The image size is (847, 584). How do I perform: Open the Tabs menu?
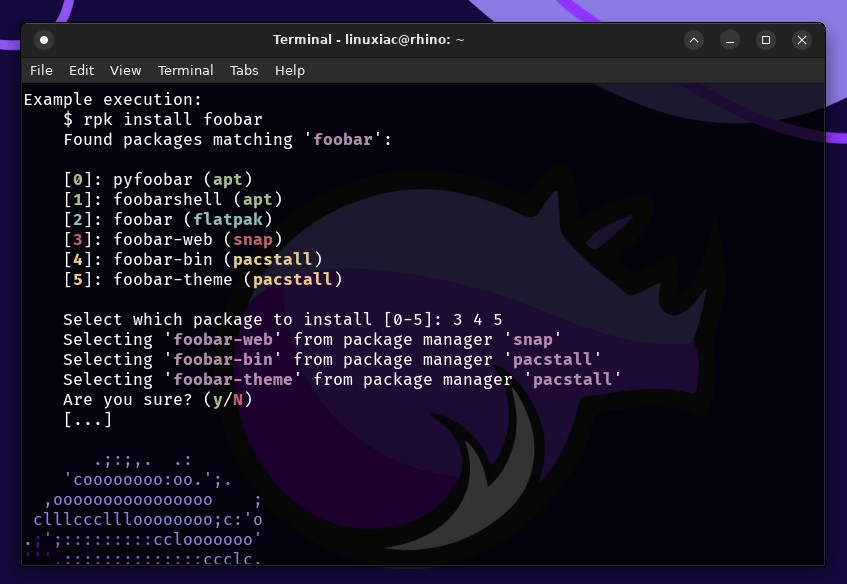(244, 70)
